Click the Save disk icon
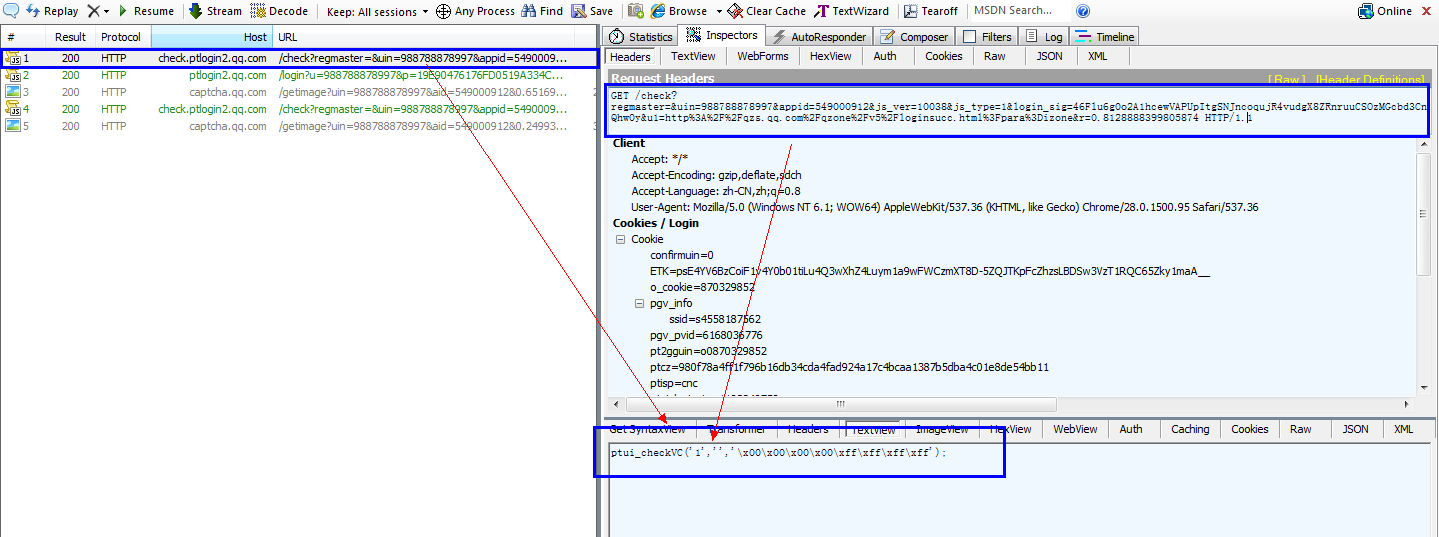 pos(579,11)
